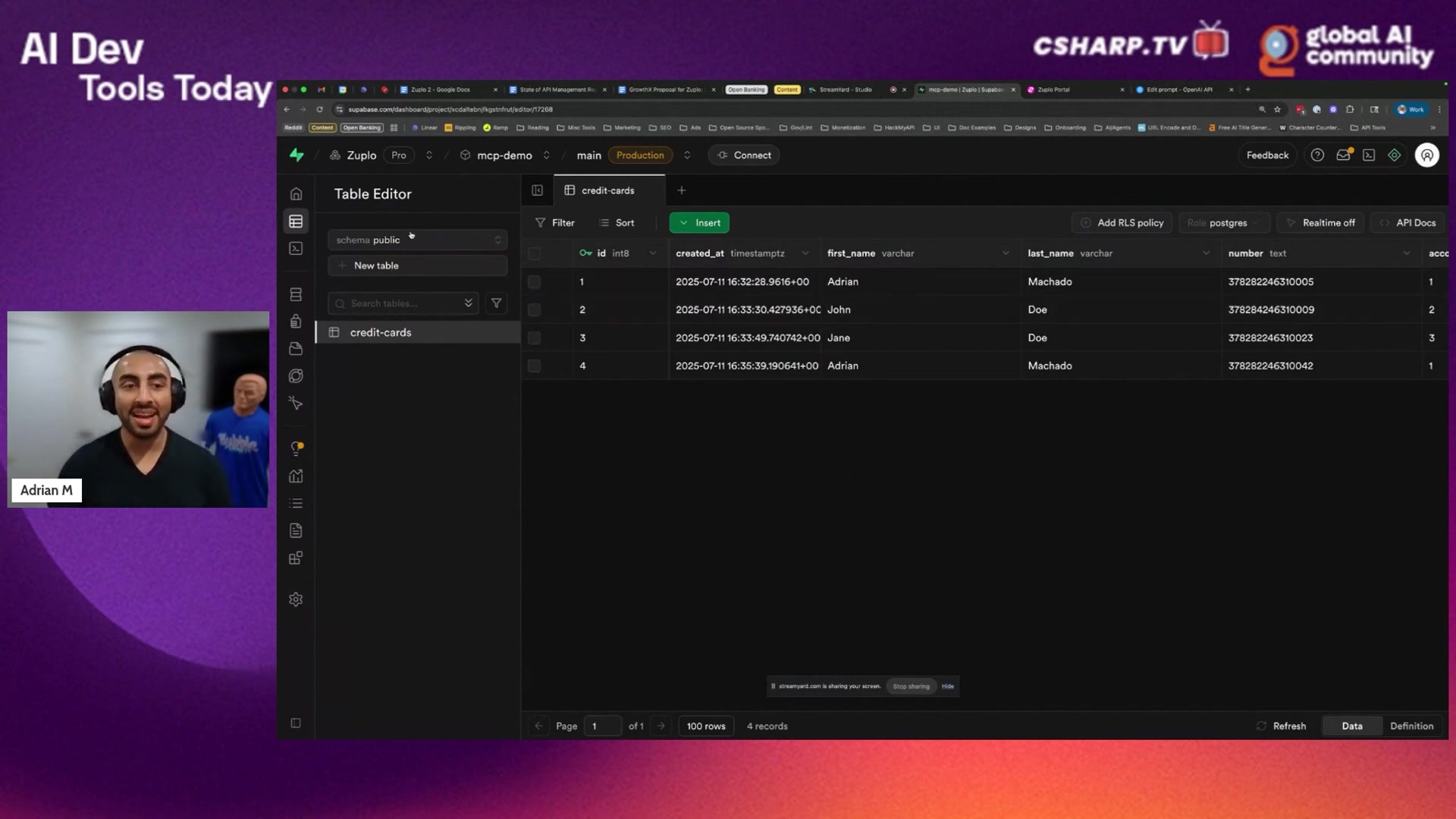Click the Sort button
The width and height of the screenshot is (1456, 819).
pos(617,223)
